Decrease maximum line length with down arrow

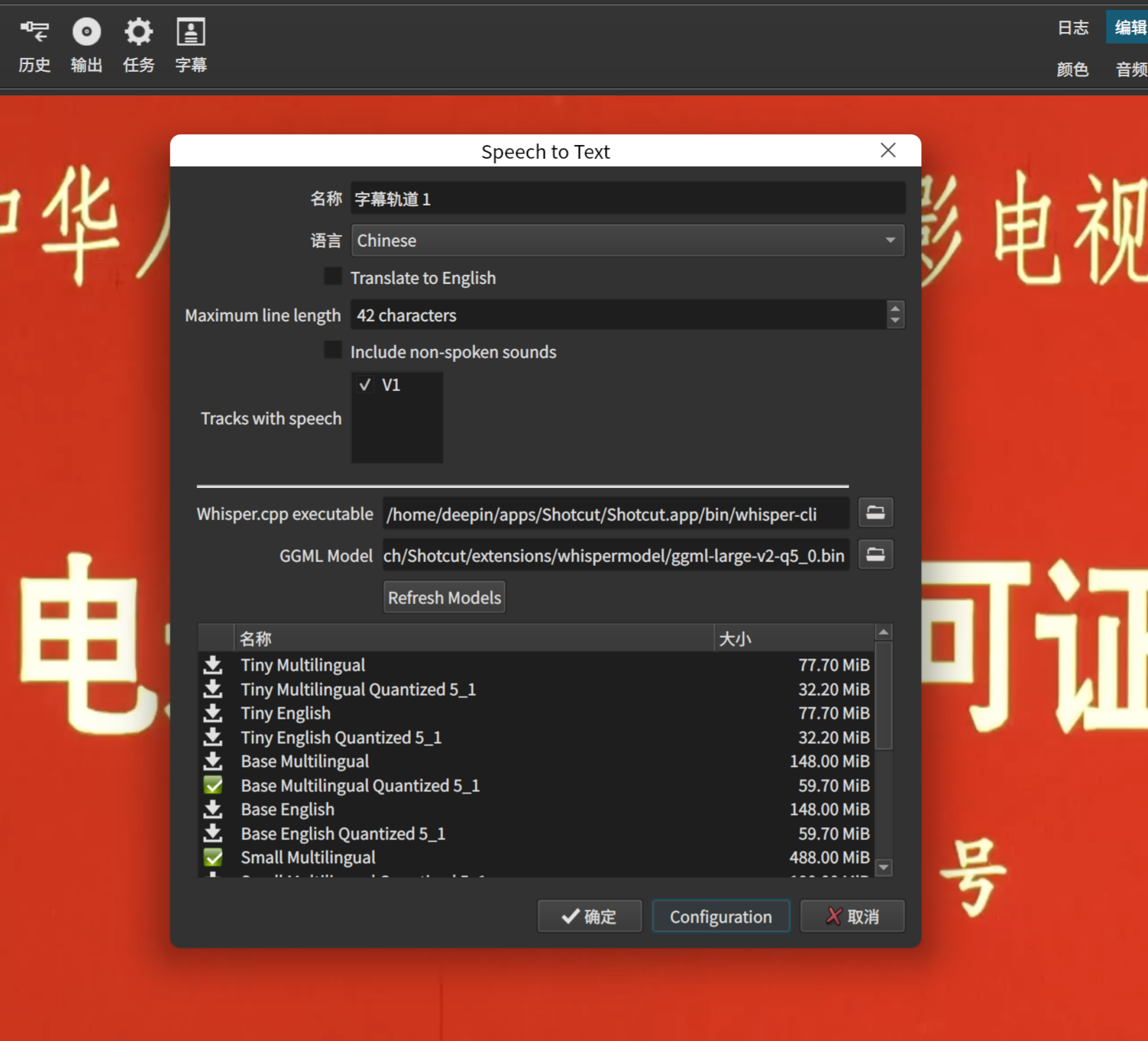[x=895, y=322]
